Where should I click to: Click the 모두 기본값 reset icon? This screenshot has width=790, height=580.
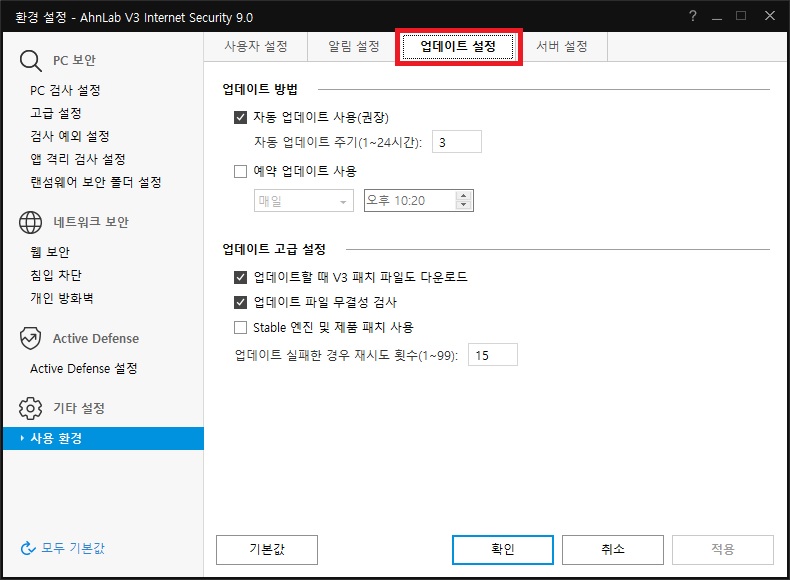coord(28,548)
